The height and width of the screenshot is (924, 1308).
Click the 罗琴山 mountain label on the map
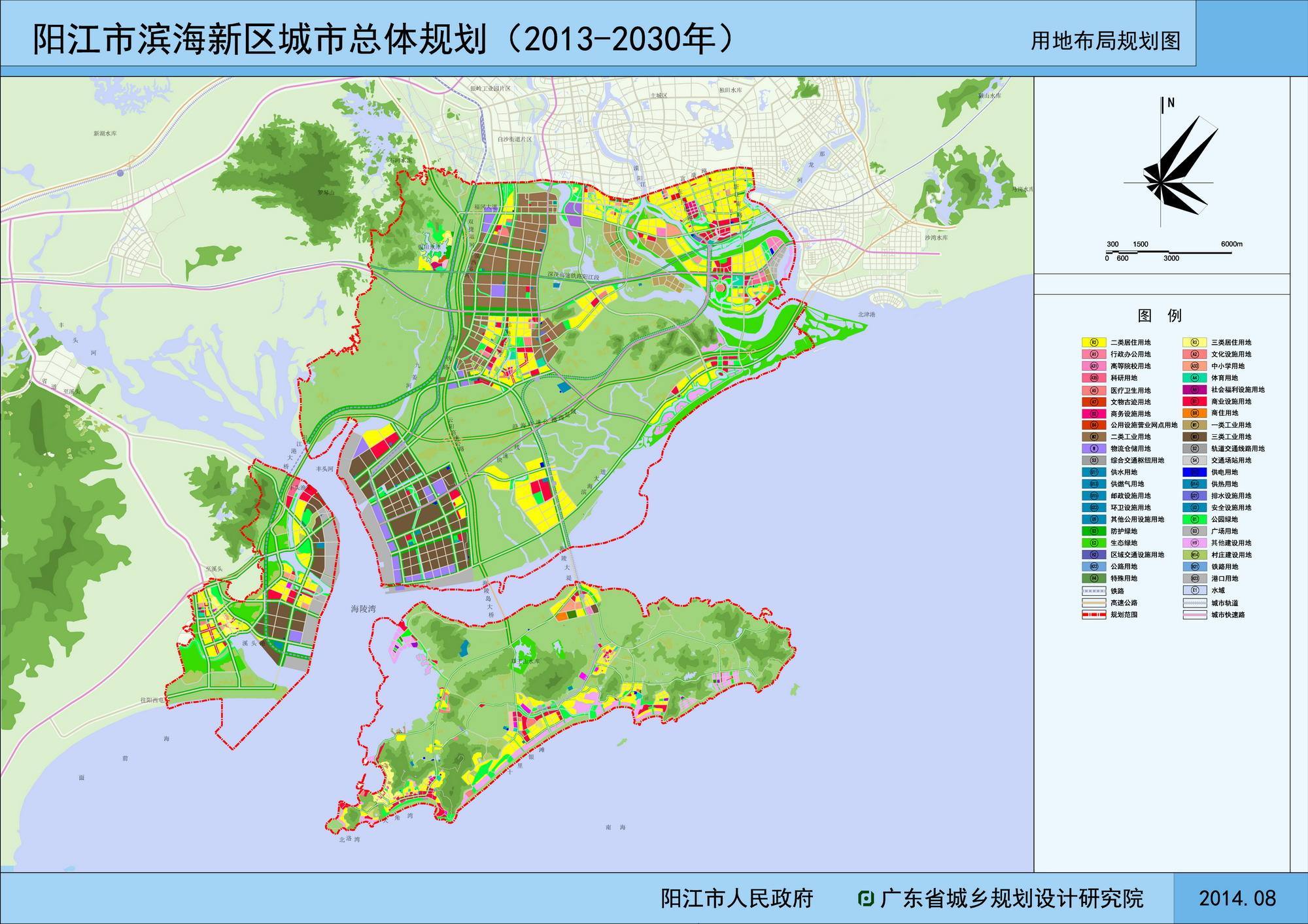[x=326, y=193]
